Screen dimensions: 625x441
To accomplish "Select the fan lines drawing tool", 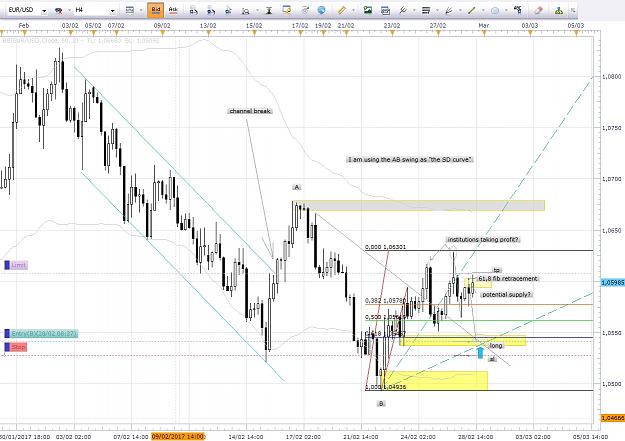I will [449, 10].
